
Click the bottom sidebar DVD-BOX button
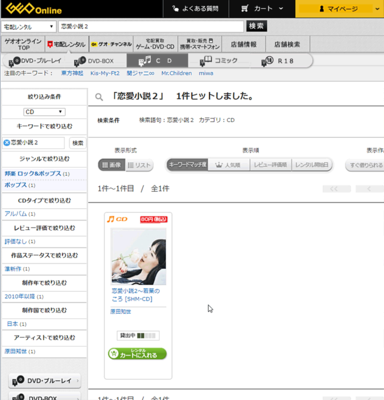coord(45,397)
